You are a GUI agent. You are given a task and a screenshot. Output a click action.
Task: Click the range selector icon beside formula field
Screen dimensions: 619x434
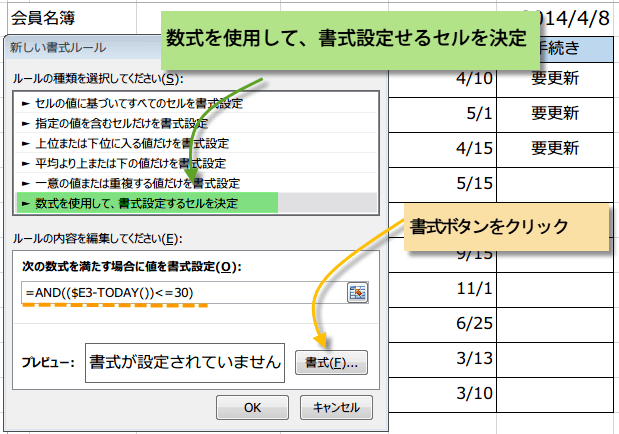[358, 293]
